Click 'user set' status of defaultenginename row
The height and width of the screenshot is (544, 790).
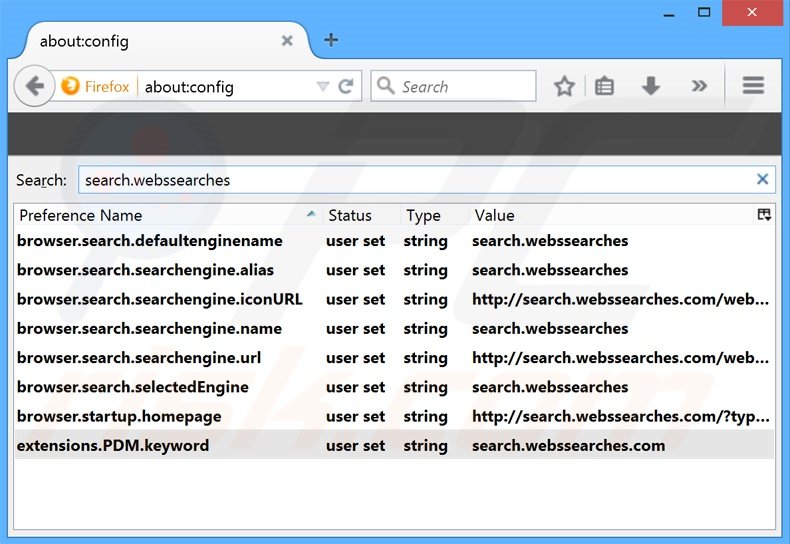click(355, 241)
